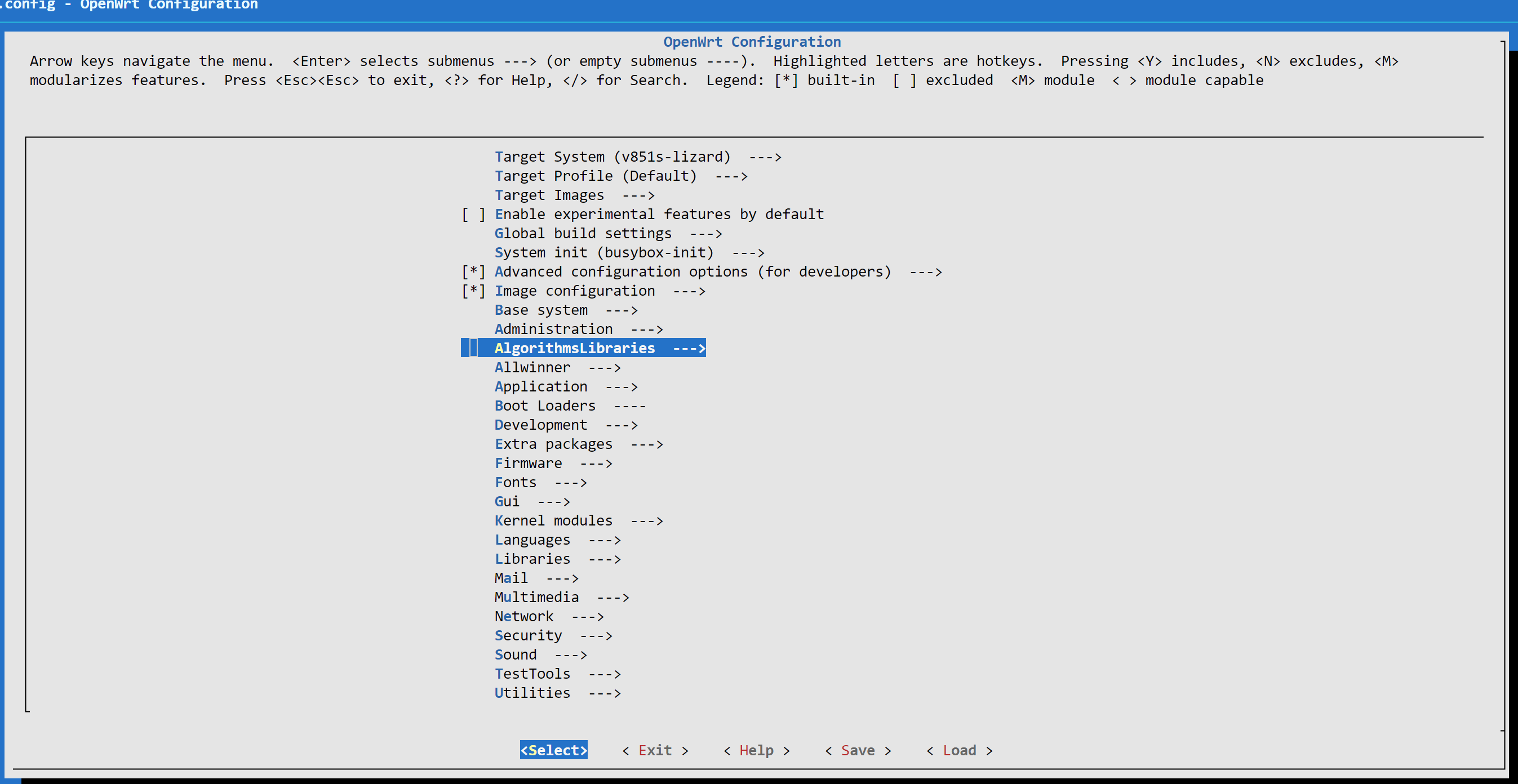Open the Network configuration menu
Viewport: 1518px width, 784px height.
pos(524,616)
